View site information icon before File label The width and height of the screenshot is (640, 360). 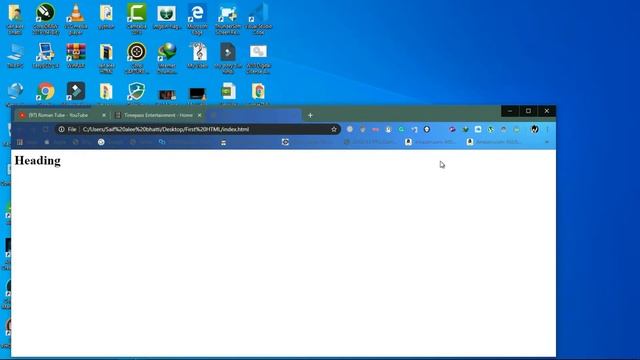click(x=61, y=129)
